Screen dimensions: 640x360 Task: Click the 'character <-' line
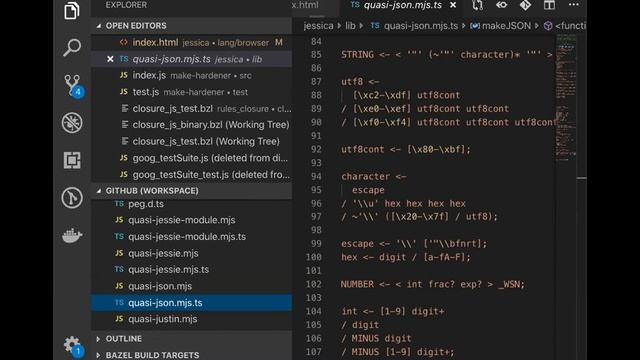[373, 176]
